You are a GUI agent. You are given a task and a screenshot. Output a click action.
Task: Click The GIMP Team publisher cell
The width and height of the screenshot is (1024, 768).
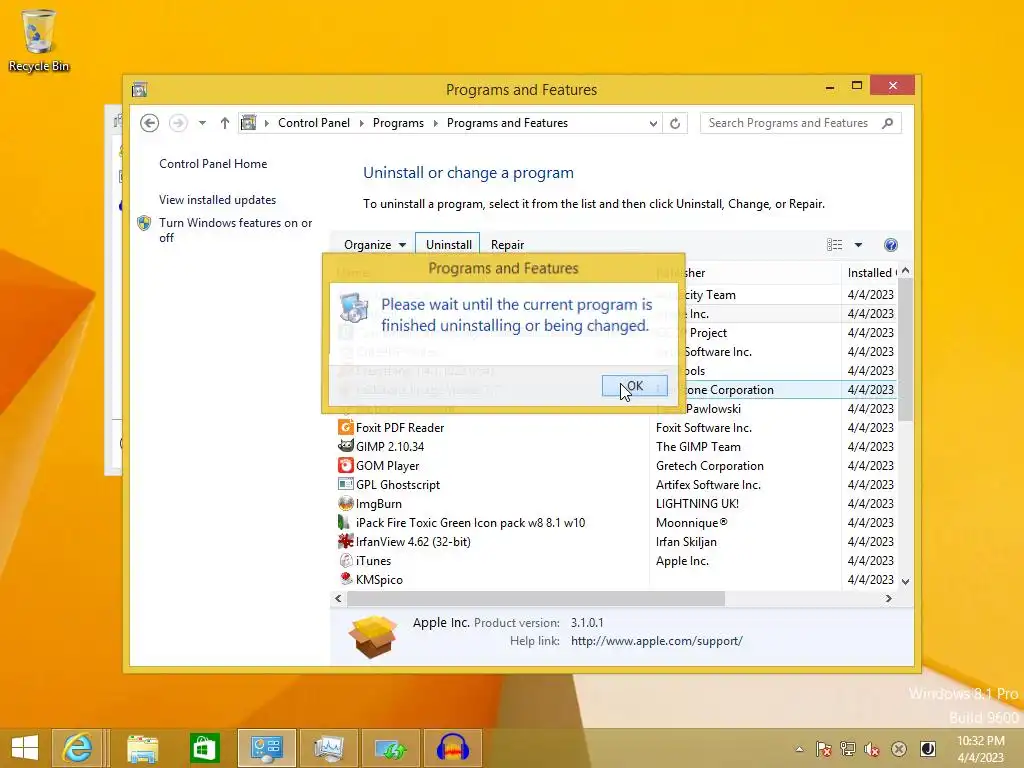click(x=698, y=447)
